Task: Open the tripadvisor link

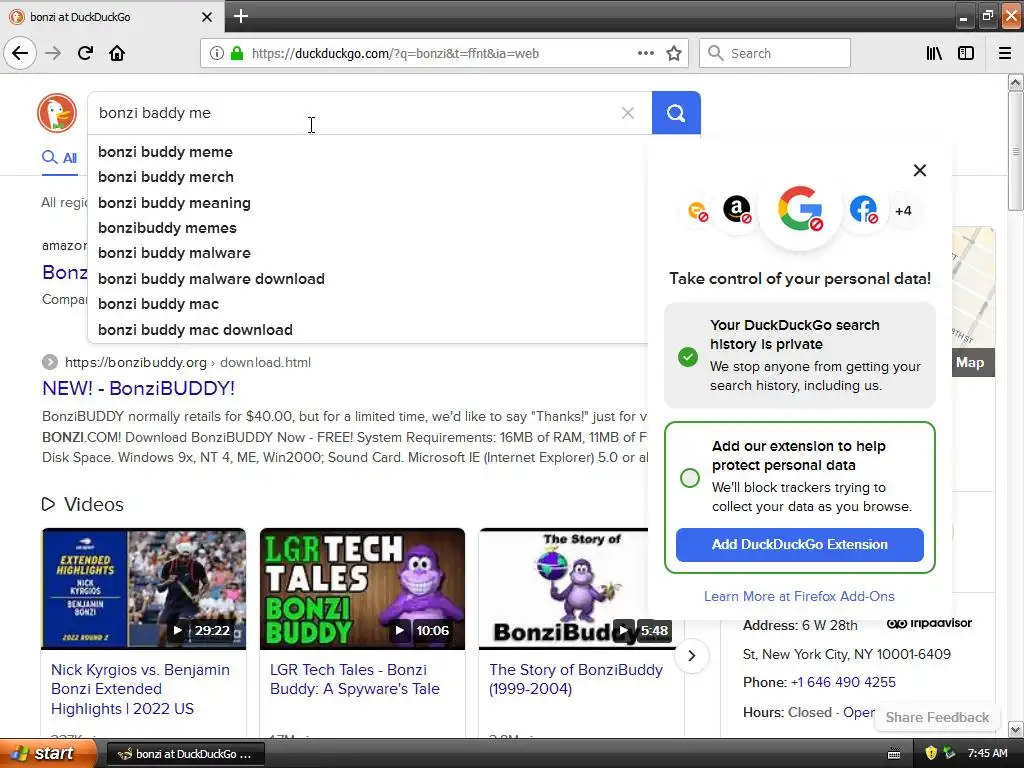Action: 929,623
